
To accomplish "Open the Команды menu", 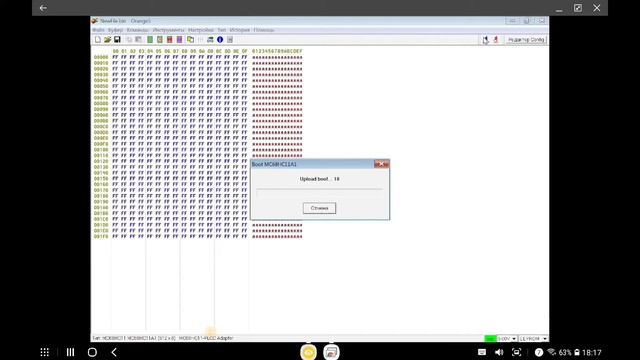I will pyautogui.click(x=138, y=30).
